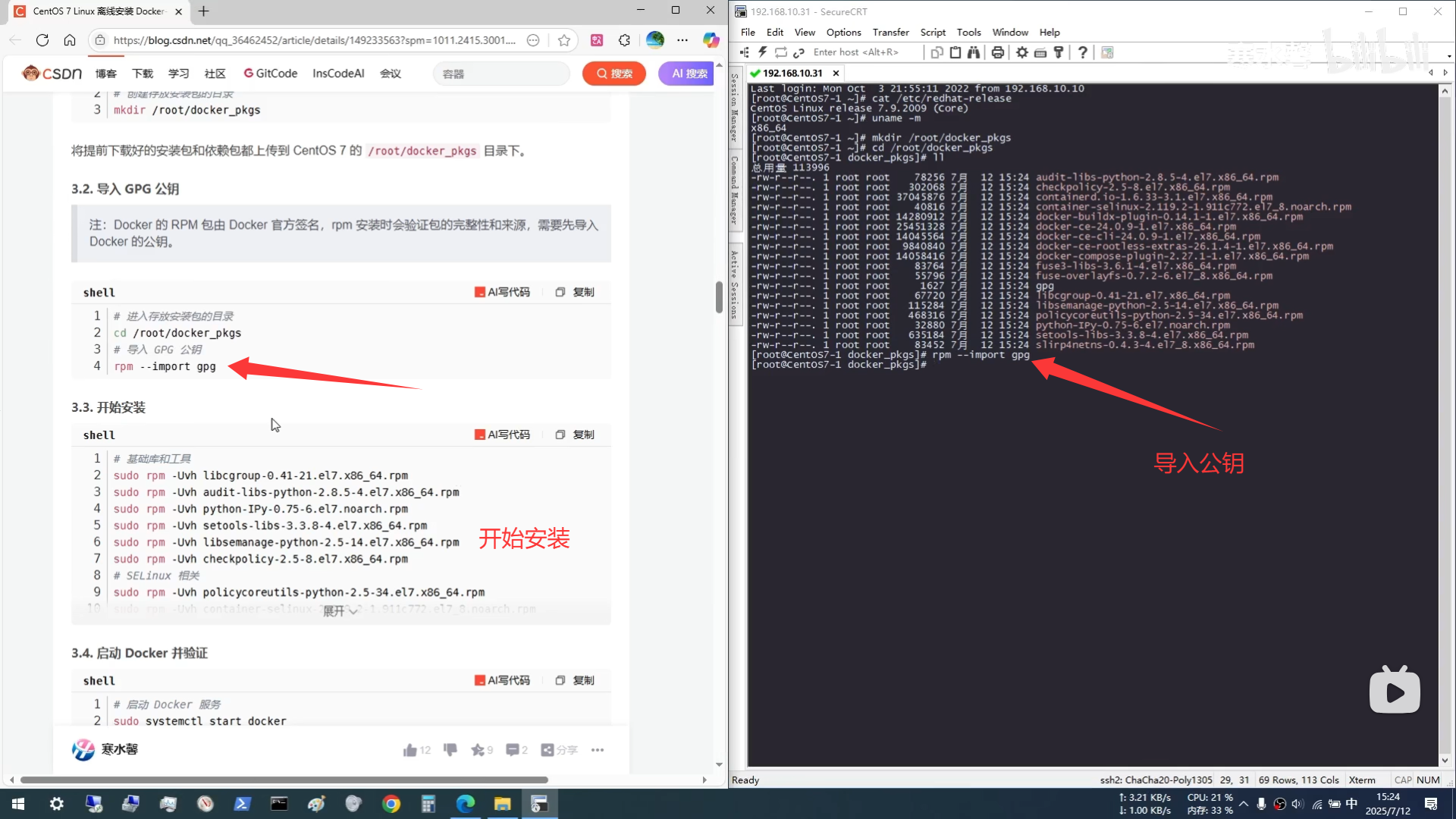Click the CSDN search input field
Screen dimensions: 1456x819
pyautogui.click(x=500, y=74)
